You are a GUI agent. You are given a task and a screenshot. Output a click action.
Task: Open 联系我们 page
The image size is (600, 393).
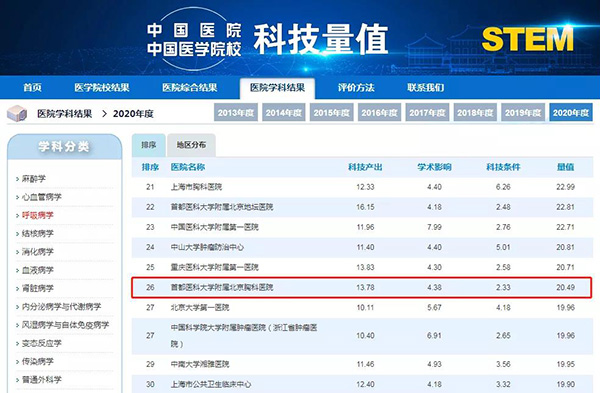coord(426,88)
